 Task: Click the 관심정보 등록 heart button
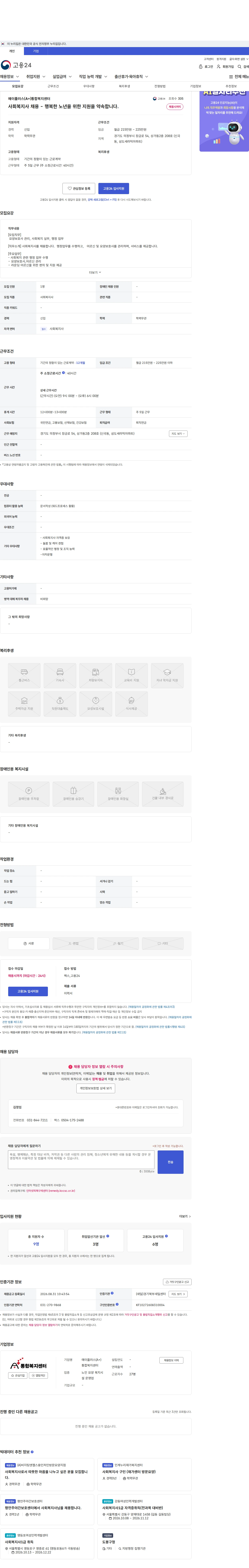click(79, 189)
